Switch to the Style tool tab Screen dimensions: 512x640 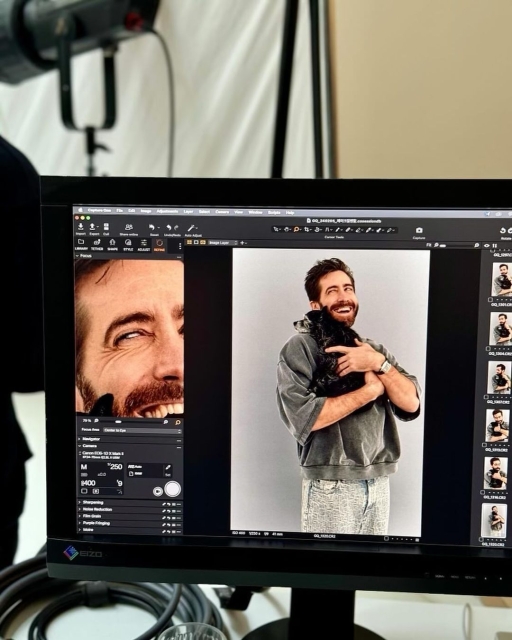[128, 245]
